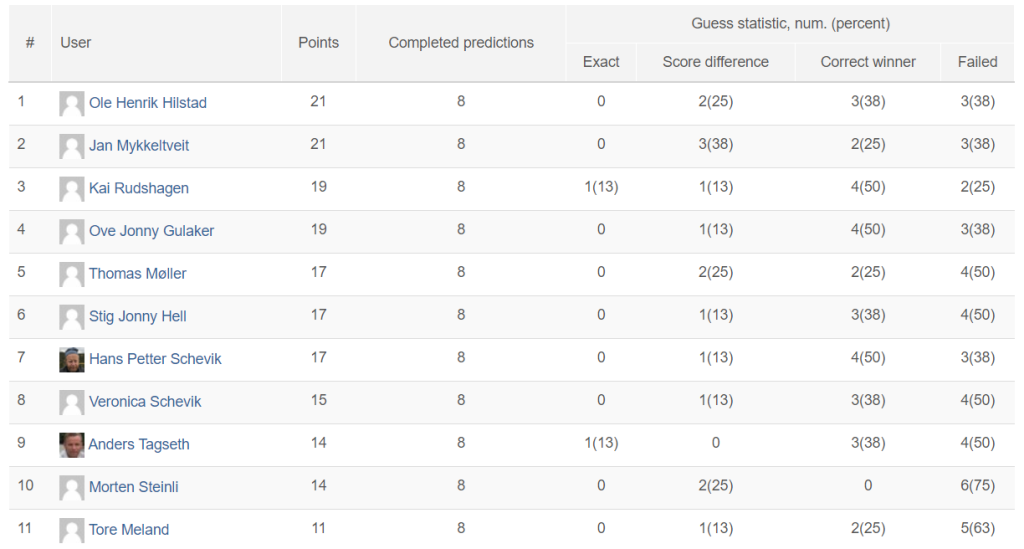Open Jan Mykkeltveit's user profile
Screen dimensions: 1024x549
[139, 146]
